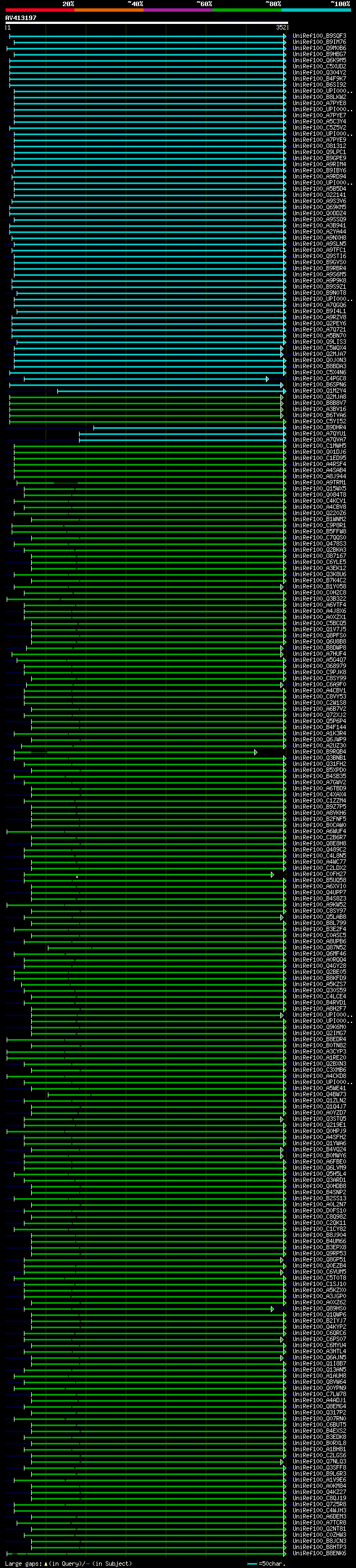Select label UniRef100_B6SPN6
The image size is (356, 1568).
pos(319,385)
